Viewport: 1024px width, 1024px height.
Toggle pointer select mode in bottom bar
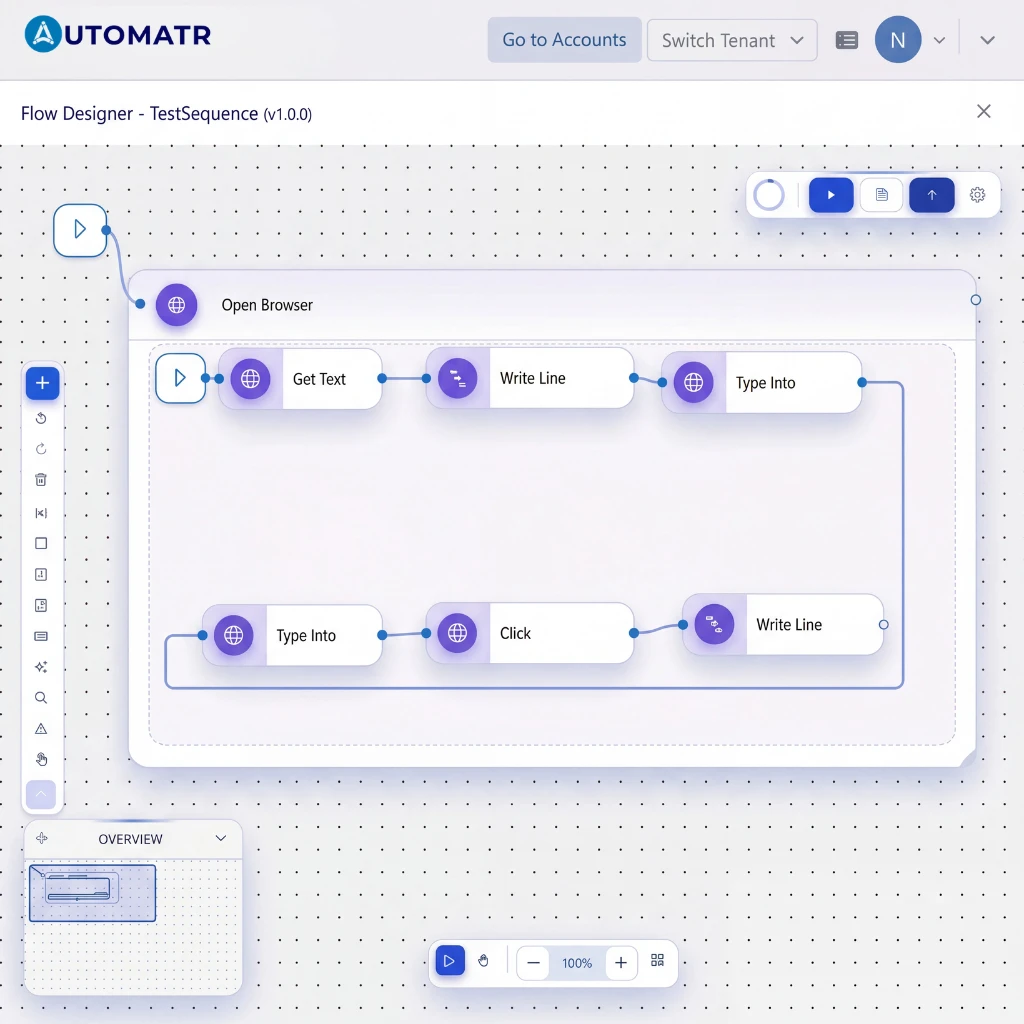tap(450, 961)
